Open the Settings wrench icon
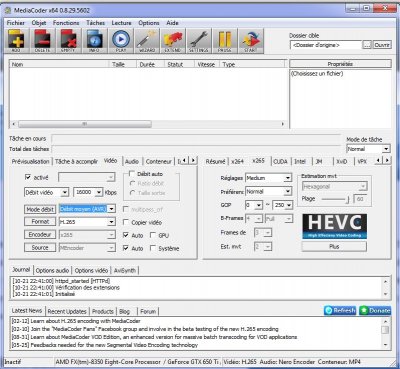This screenshot has width=400, height=369. point(199,40)
